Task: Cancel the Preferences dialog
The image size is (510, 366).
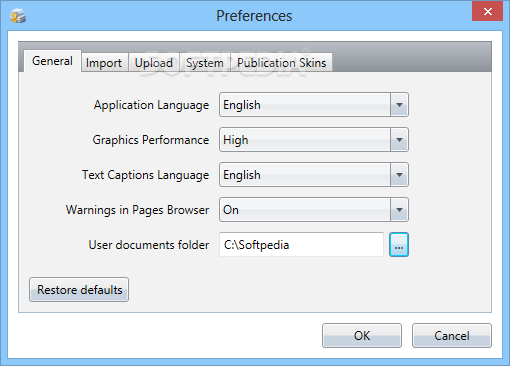Action: coord(452,335)
